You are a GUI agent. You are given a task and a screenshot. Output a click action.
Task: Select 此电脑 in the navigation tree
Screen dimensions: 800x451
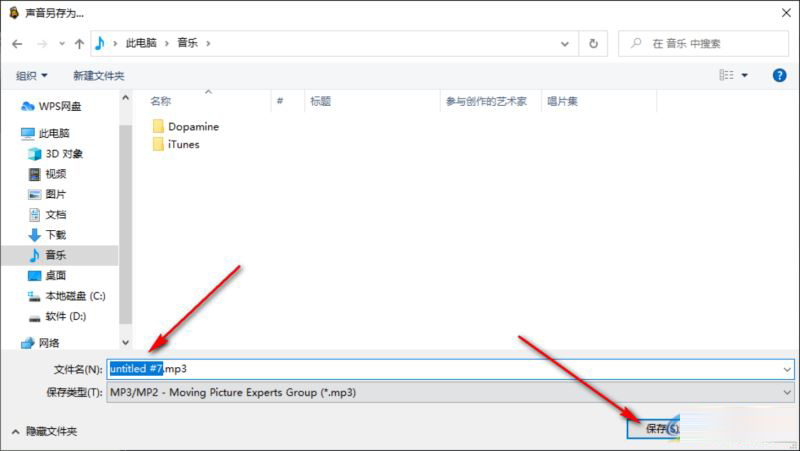pyautogui.click(x=45, y=134)
